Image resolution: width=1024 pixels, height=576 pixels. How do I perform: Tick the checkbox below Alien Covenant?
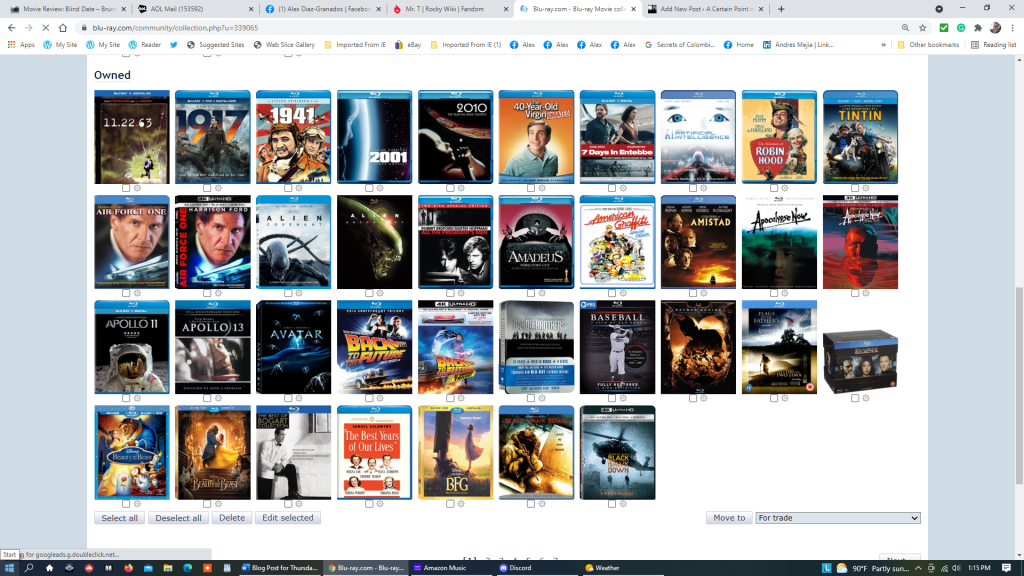tap(288, 293)
